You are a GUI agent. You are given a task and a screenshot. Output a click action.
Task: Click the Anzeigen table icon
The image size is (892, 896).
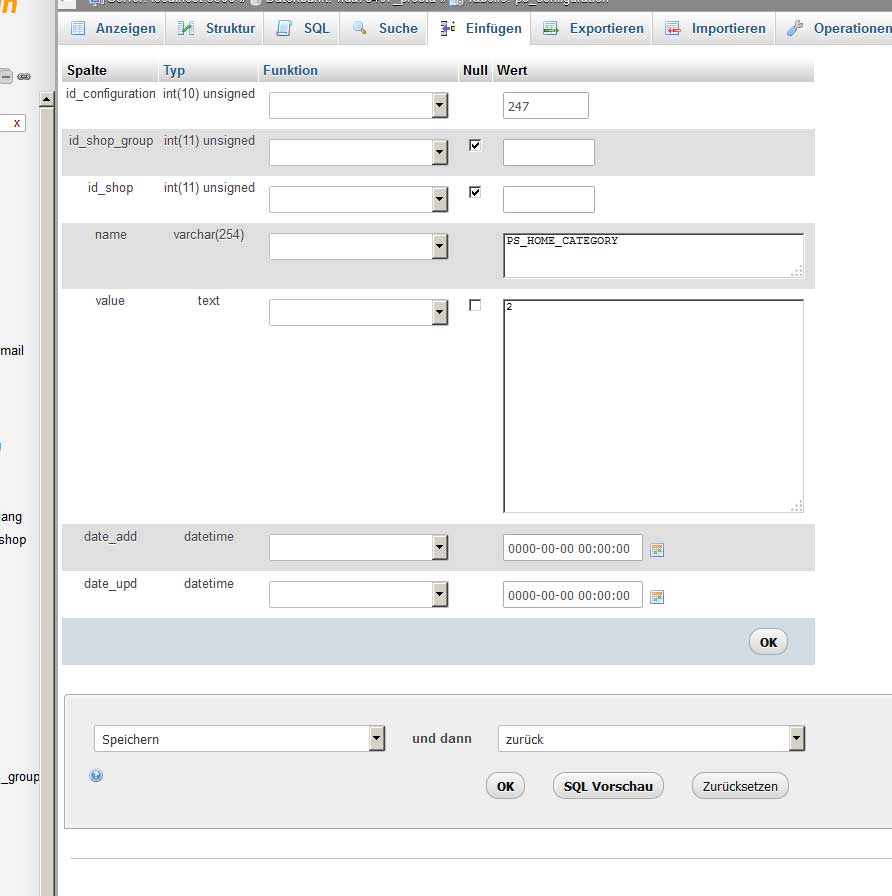(x=78, y=28)
